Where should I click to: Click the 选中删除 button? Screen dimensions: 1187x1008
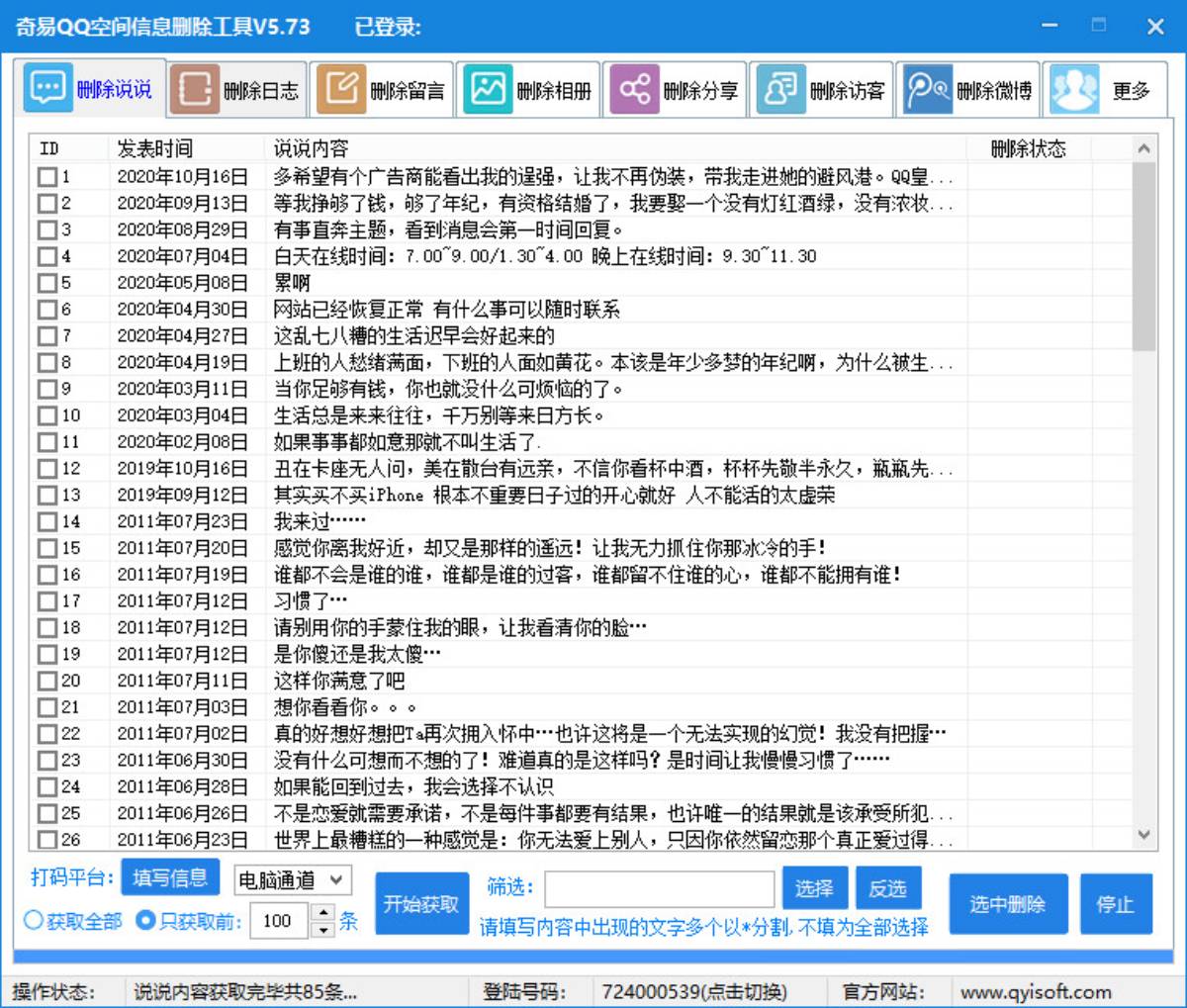[x=1007, y=904]
